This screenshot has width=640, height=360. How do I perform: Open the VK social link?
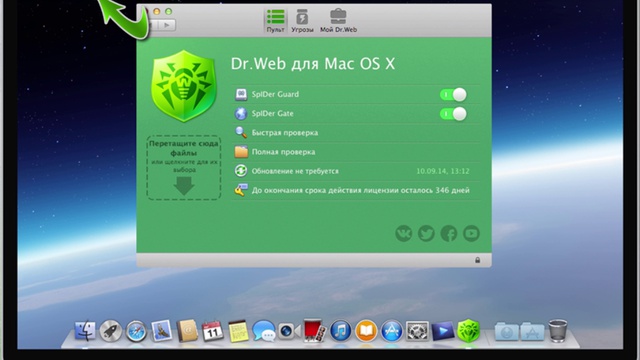click(x=404, y=233)
